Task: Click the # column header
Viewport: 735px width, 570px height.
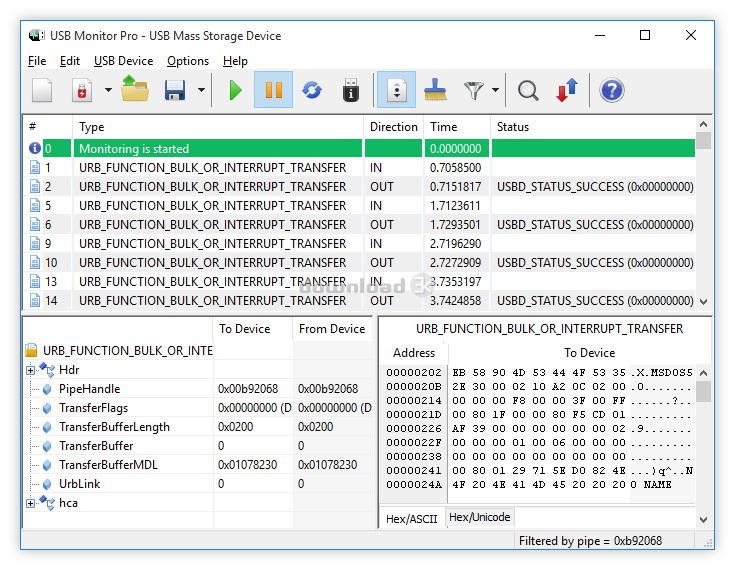Action: 47,127
